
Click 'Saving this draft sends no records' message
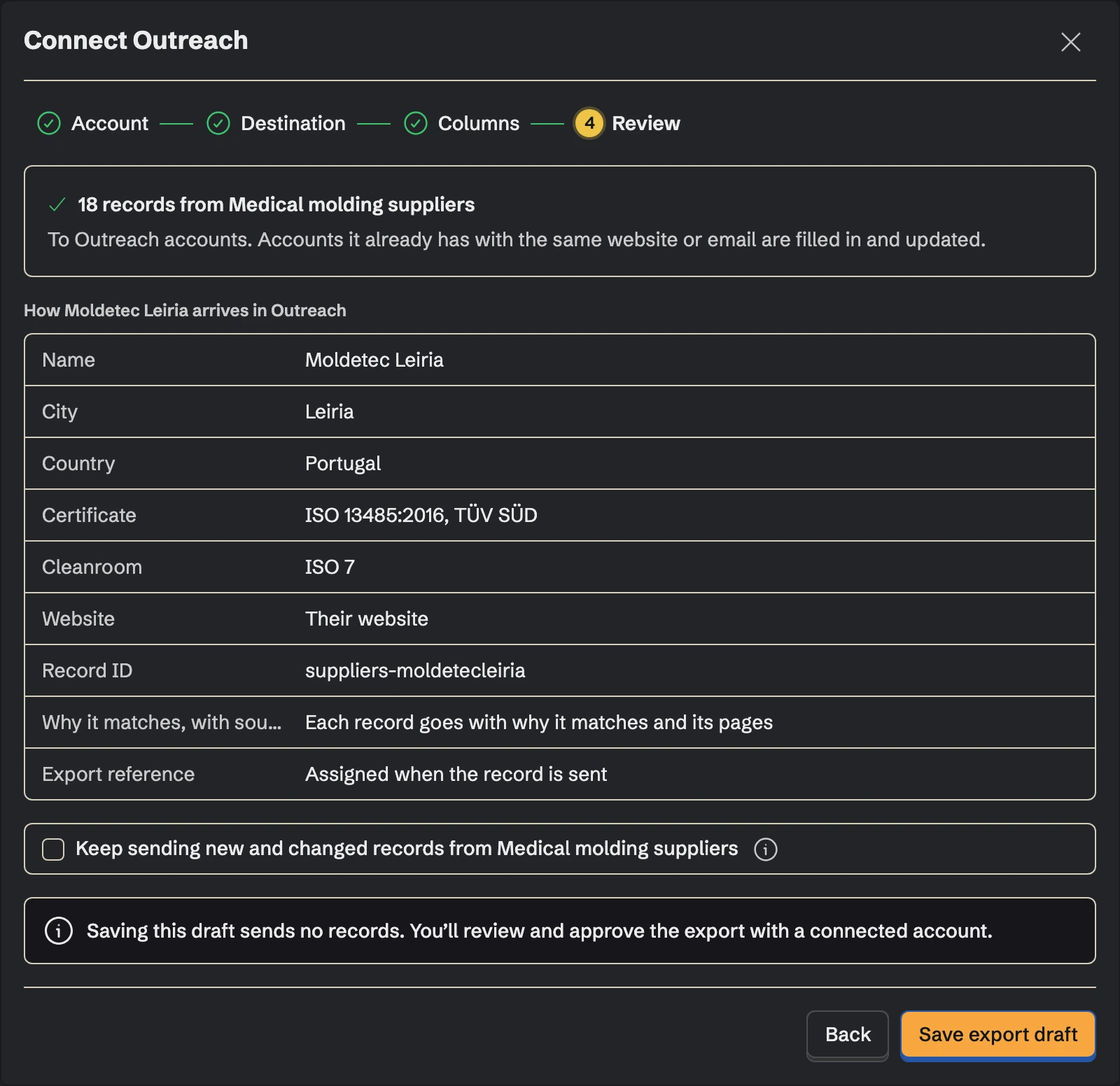(540, 931)
